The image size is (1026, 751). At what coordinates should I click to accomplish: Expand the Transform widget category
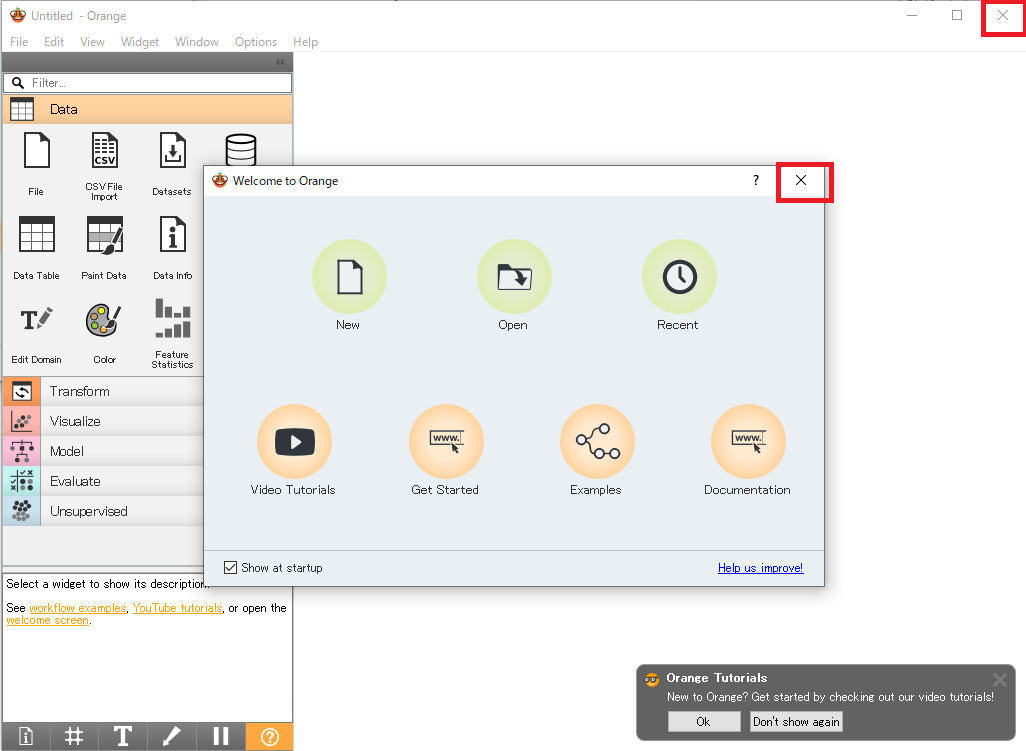(80, 391)
